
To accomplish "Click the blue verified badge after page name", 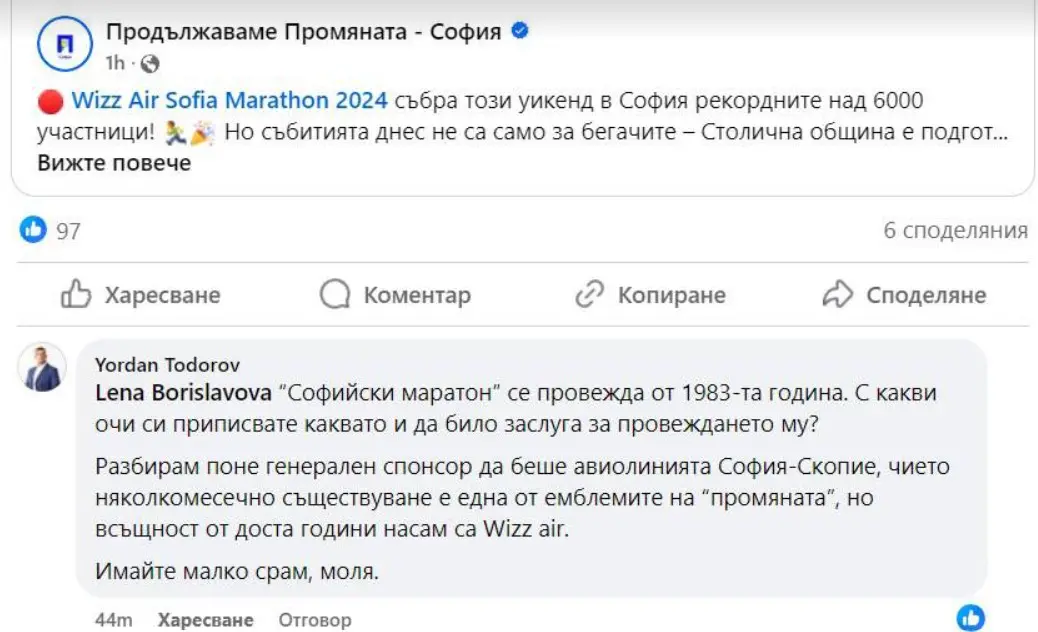I will click(x=520, y=32).
